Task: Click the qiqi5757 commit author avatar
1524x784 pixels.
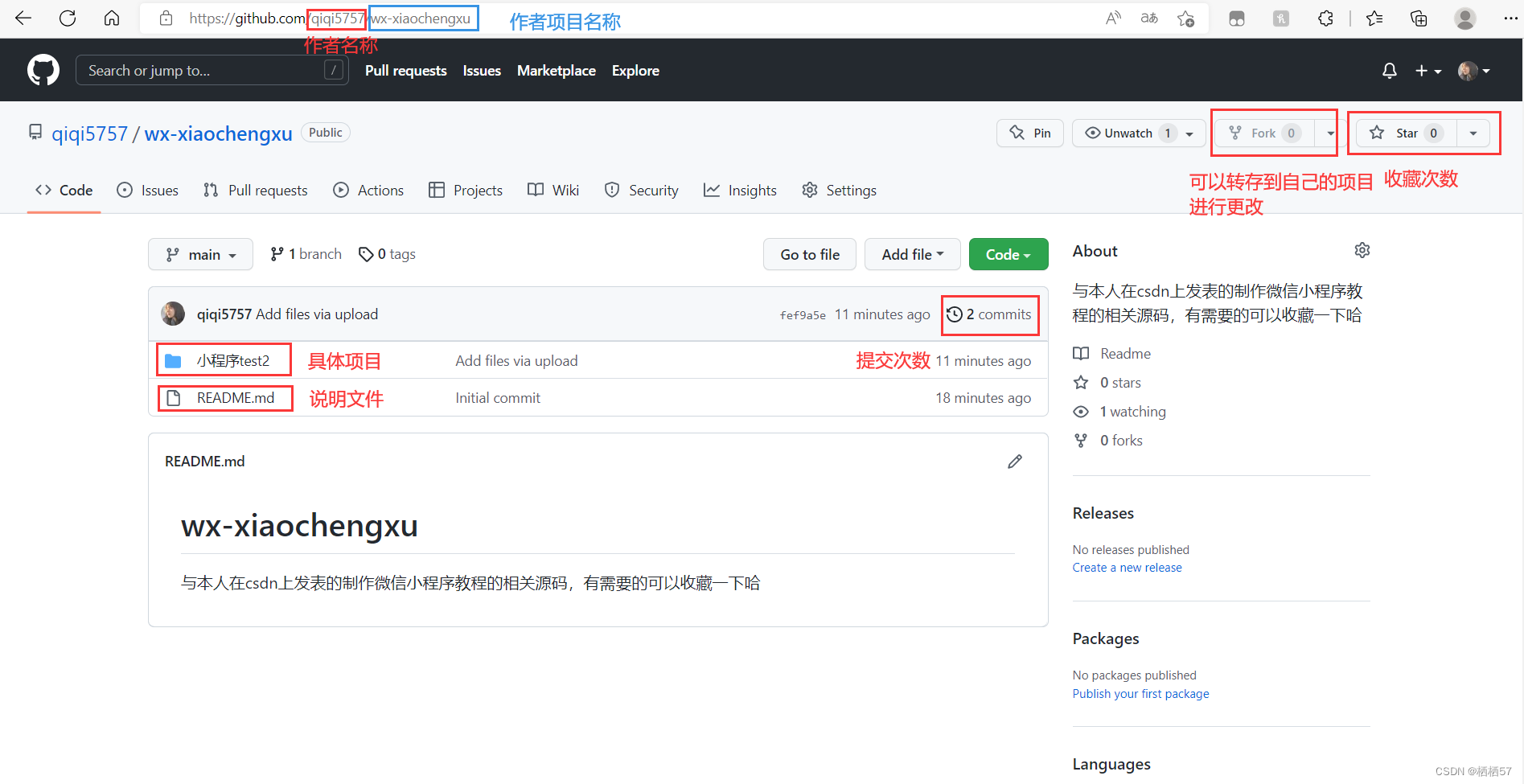Action: (x=173, y=314)
